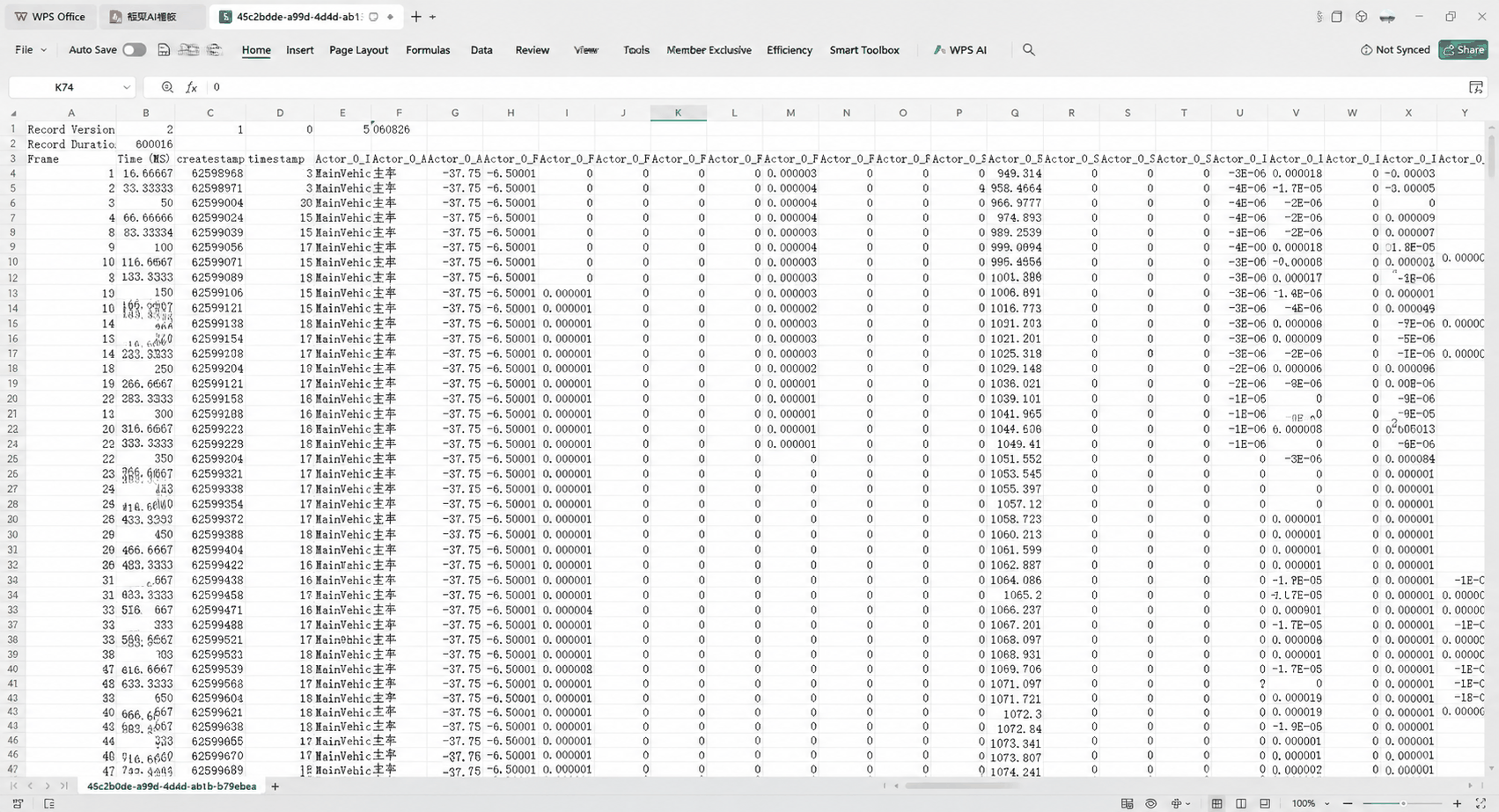Viewport: 1499px width, 812px height.
Task: Switch to the Home ribbon tab
Action: (256, 50)
